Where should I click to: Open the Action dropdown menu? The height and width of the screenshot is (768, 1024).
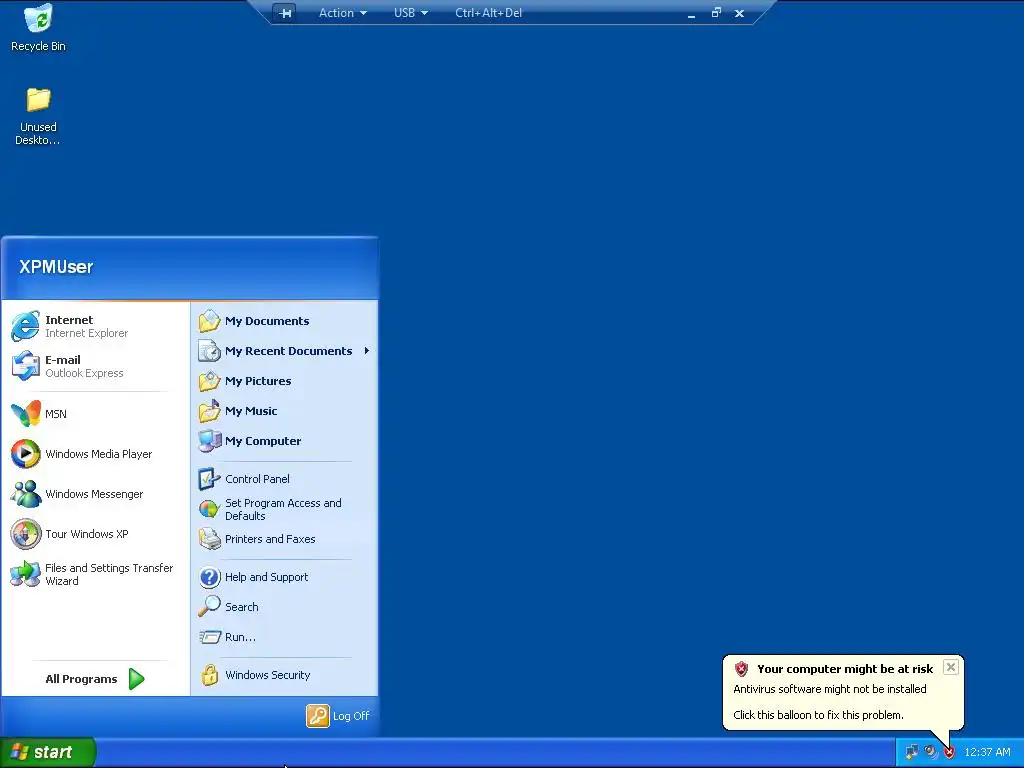342,13
